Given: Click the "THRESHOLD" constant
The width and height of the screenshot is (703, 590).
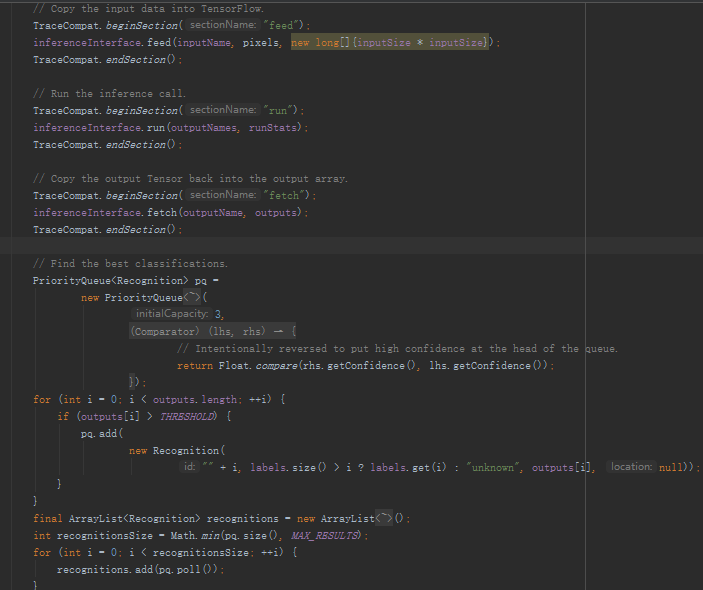Looking at the screenshot, I should (x=187, y=416).
